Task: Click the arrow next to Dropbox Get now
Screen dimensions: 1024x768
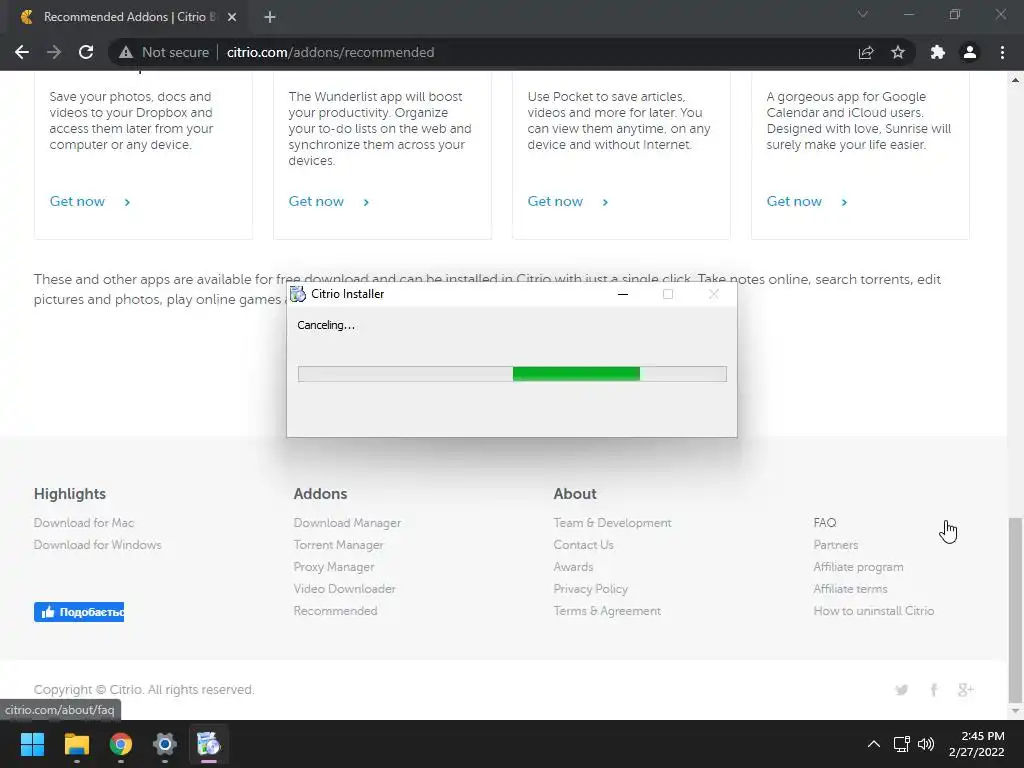Action: 127,202
